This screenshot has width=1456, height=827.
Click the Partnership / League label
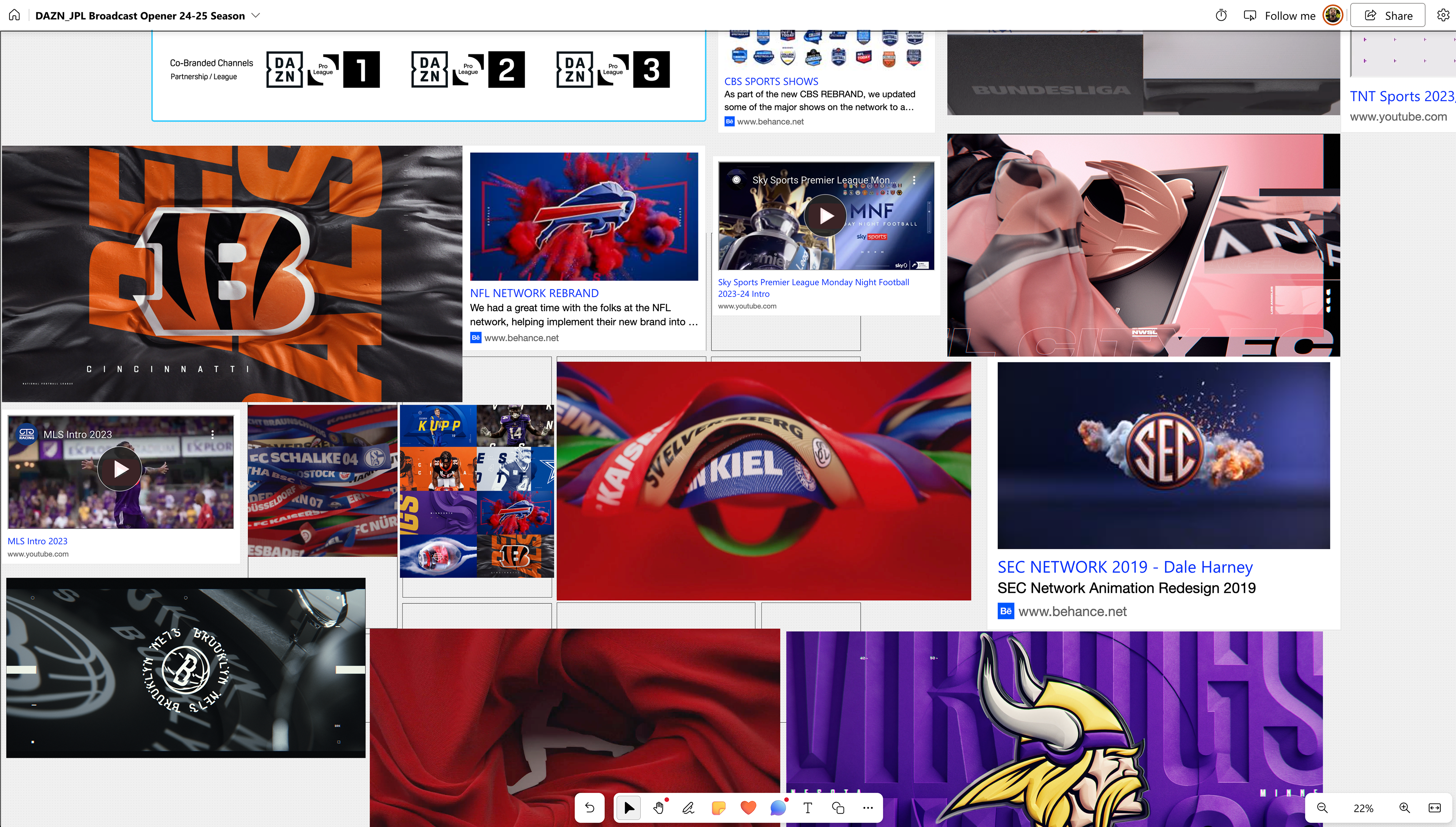[203, 77]
